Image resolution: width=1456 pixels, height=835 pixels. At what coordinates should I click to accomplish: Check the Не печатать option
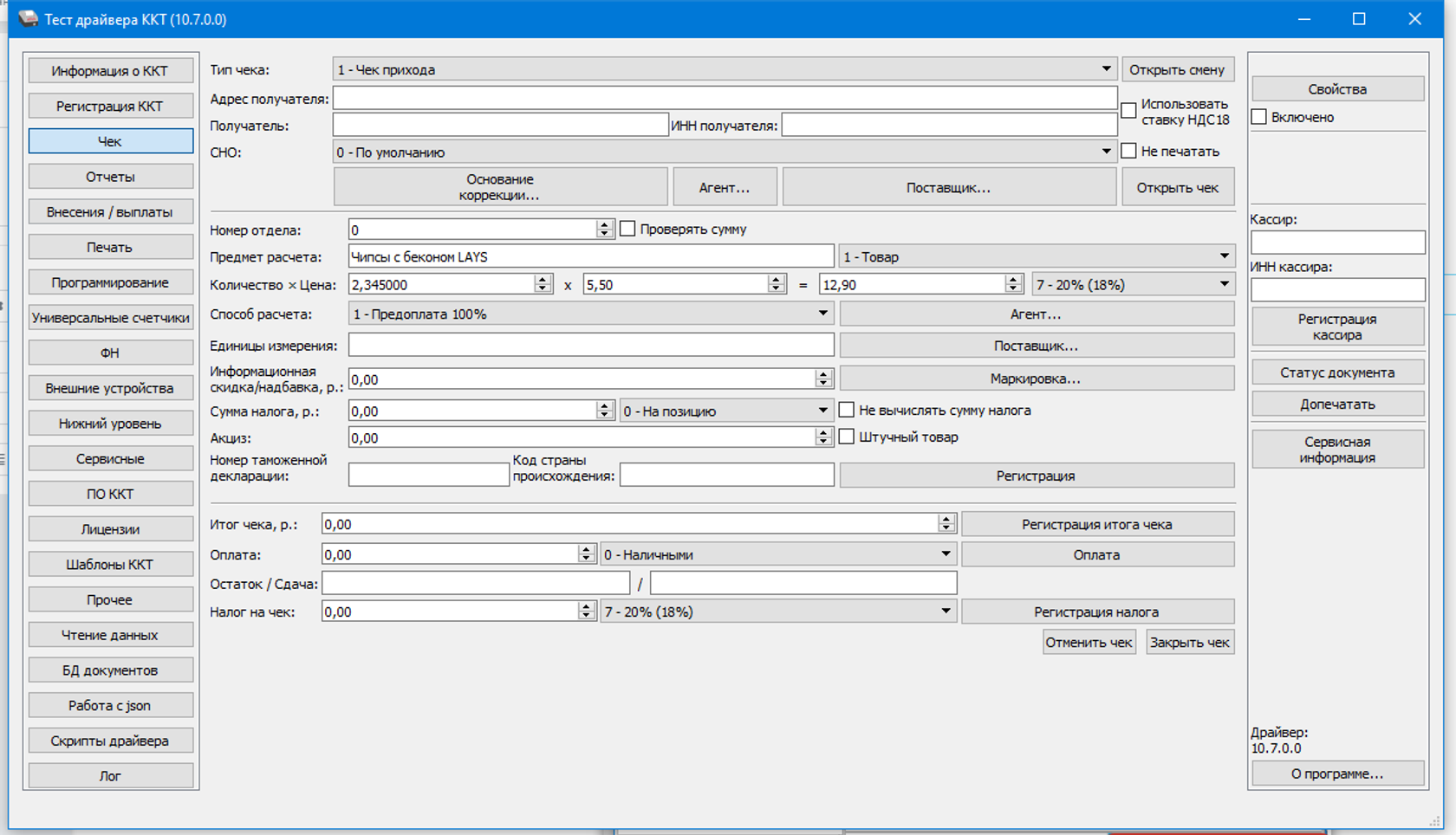[1128, 151]
